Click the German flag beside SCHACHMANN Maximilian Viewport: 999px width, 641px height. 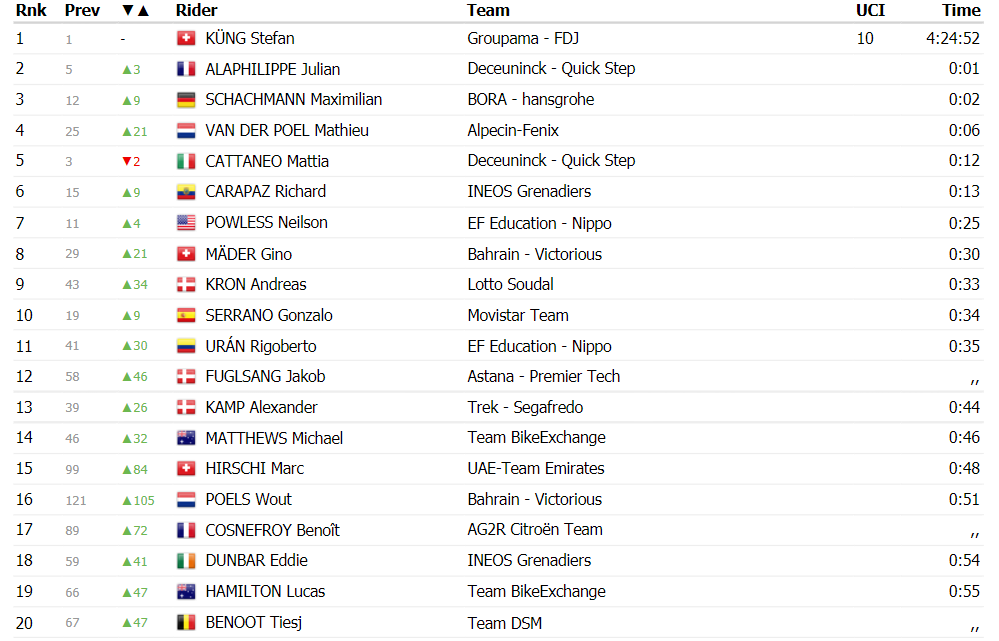coord(186,100)
